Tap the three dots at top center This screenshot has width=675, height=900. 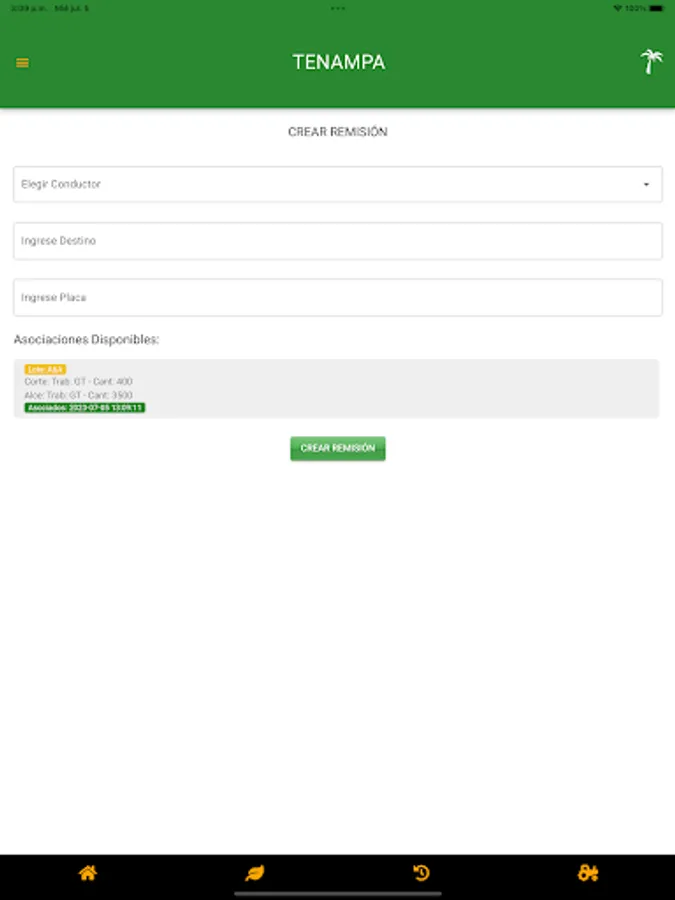coord(338,8)
